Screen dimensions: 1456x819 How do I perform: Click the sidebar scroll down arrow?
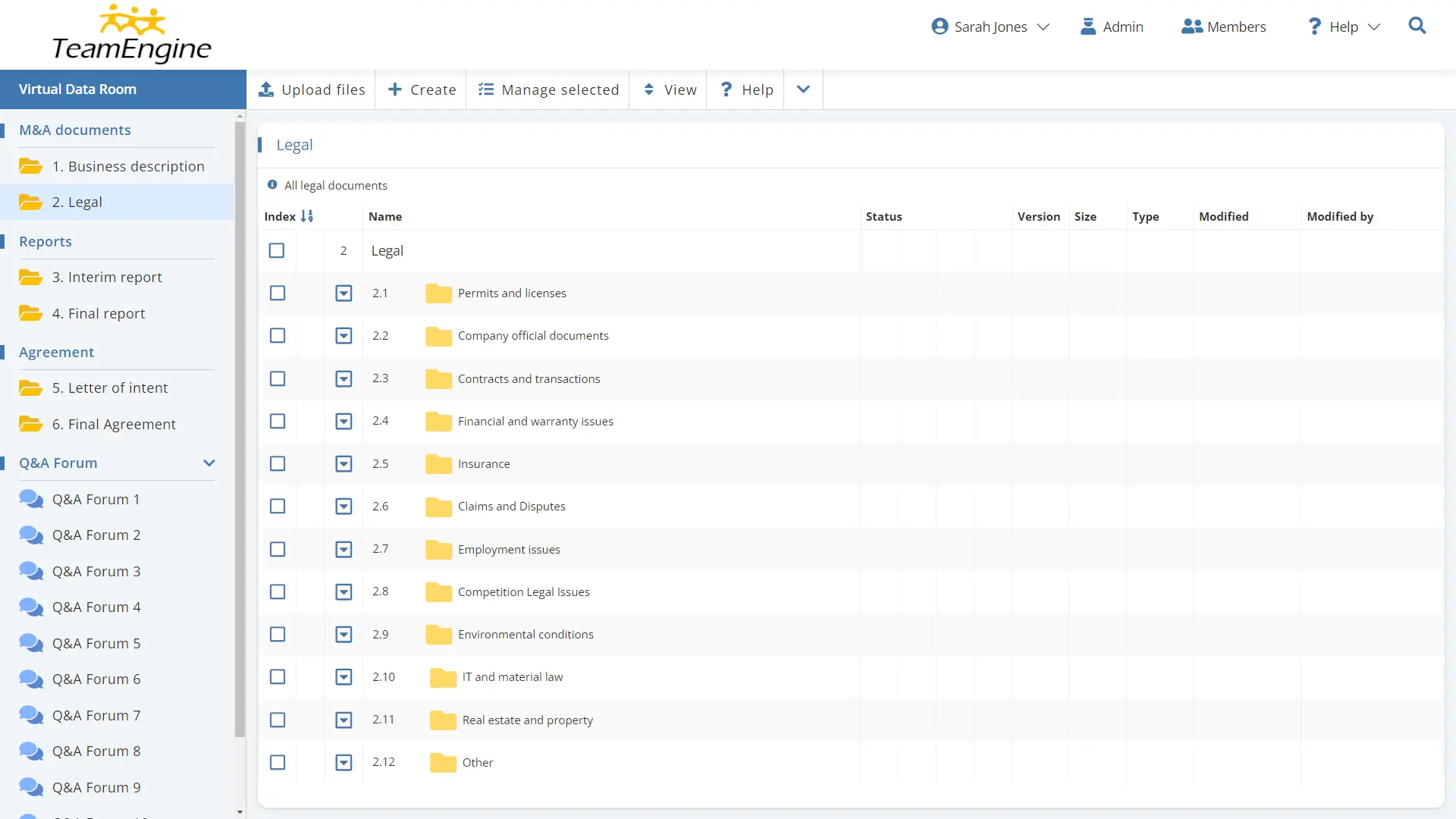pyautogui.click(x=240, y=812)
